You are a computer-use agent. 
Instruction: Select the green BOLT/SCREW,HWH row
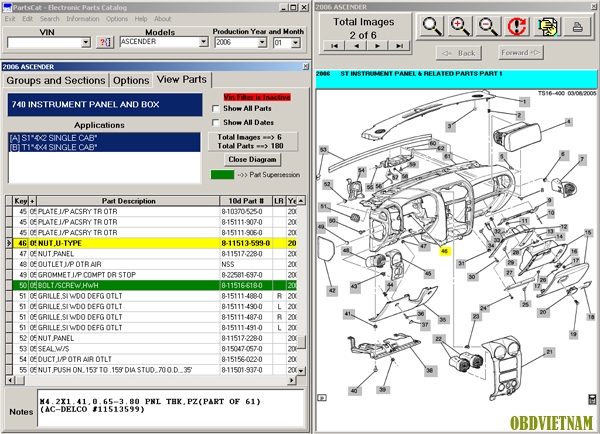tap(155, 285)
